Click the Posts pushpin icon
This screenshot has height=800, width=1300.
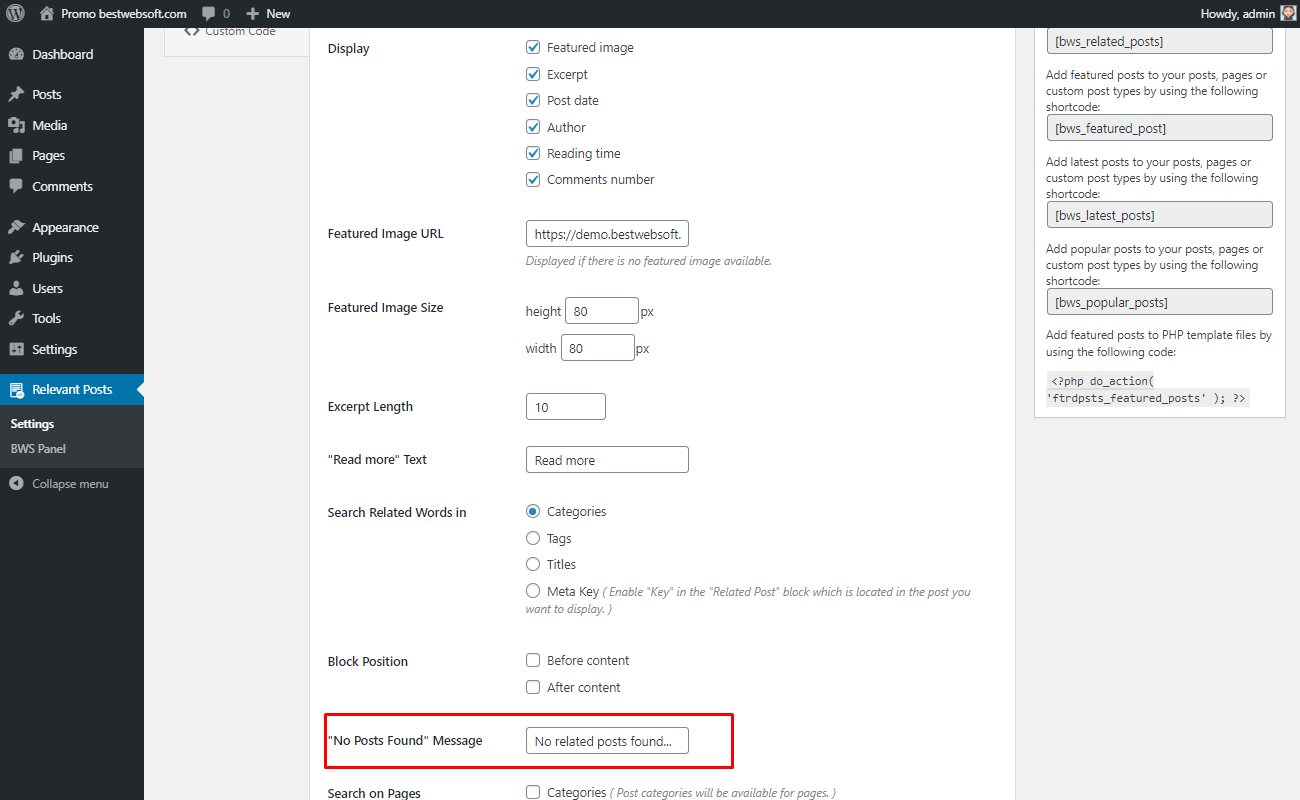[x=16, y=94]
